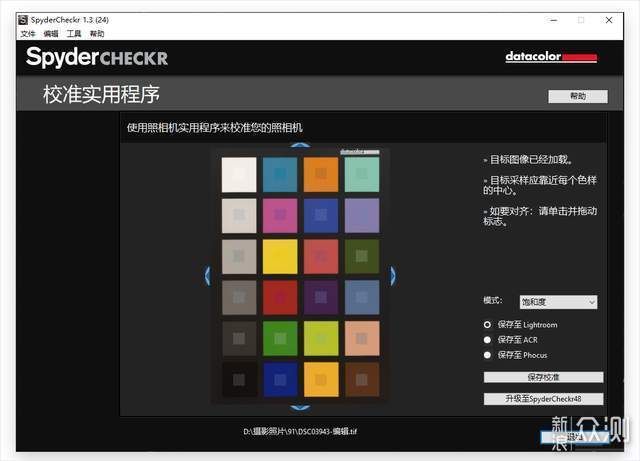The image size is (640, 461).
Task: Click the lime yellow-green patch in the fifth row
Action: pyautogui.click(x=321, y=339)
